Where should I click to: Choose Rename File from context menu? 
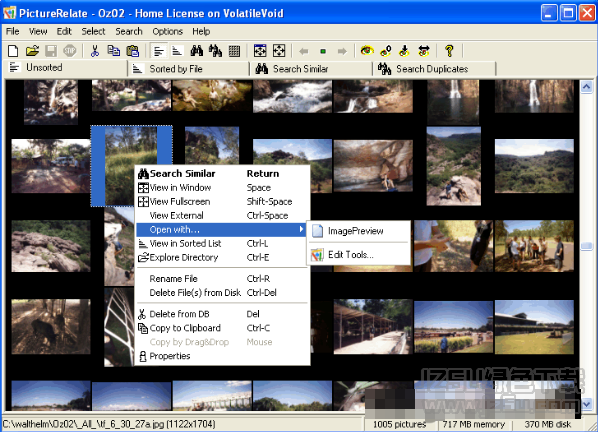222,279
